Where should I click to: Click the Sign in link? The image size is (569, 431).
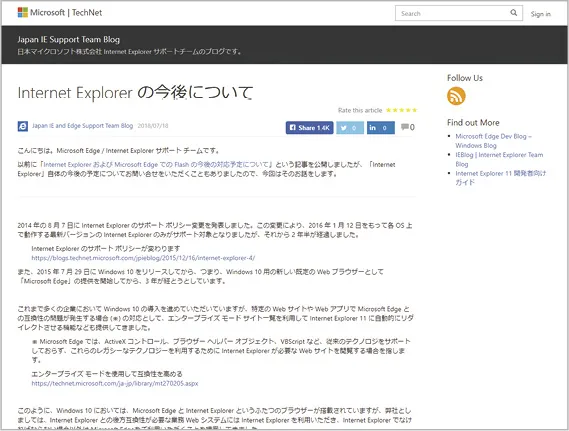541,14
